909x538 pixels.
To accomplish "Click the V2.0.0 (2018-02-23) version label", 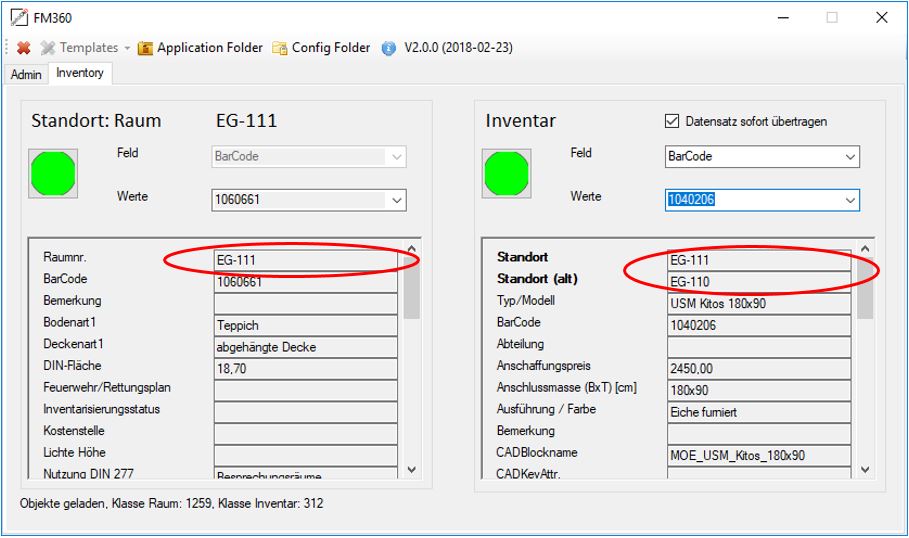I will click(x=459, y=48).
